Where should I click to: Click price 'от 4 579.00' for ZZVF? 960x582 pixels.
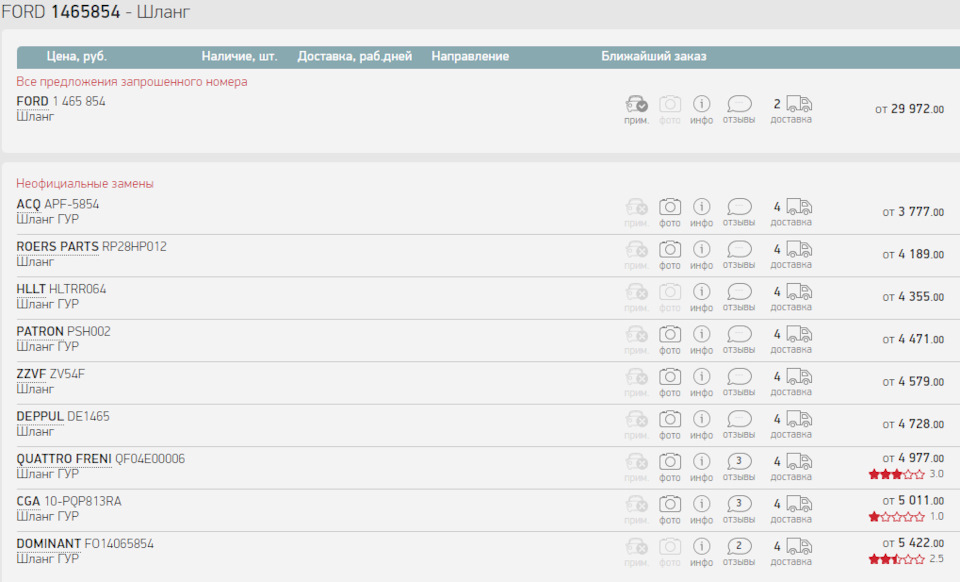913,381
